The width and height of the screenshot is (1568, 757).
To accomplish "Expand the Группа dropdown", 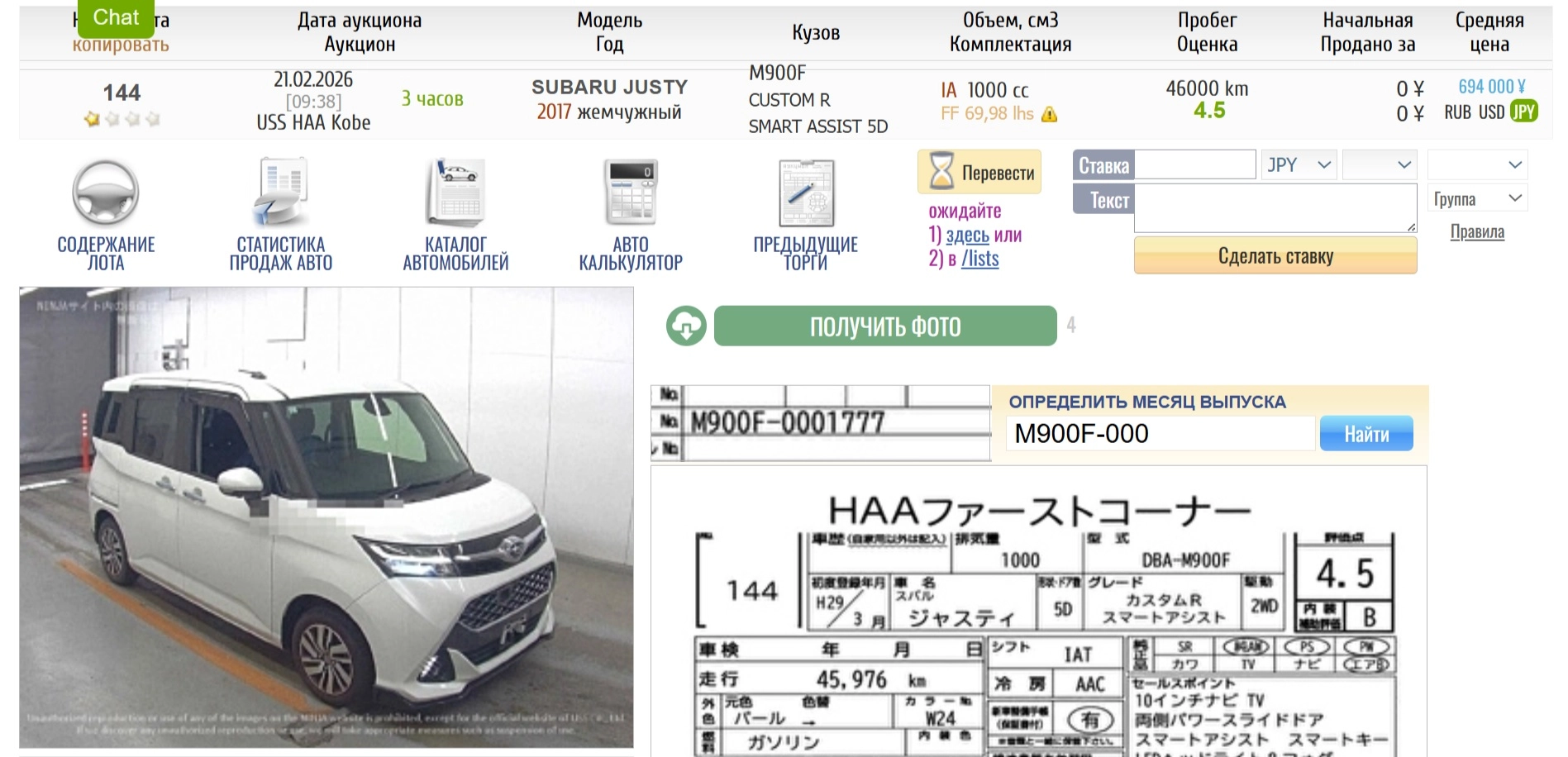I will pyautogui.click(x=1477, y=199).
